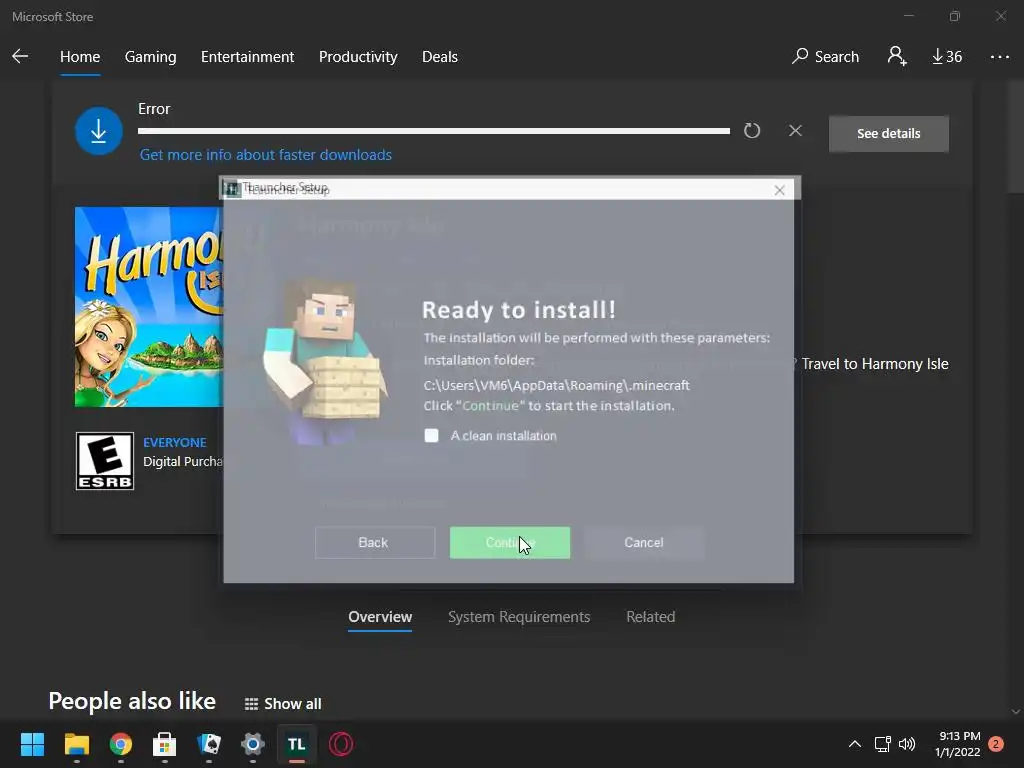Viewport: 1024px width, 768px height.
Task: Go to the Deals tab
Action: (440, 57)
